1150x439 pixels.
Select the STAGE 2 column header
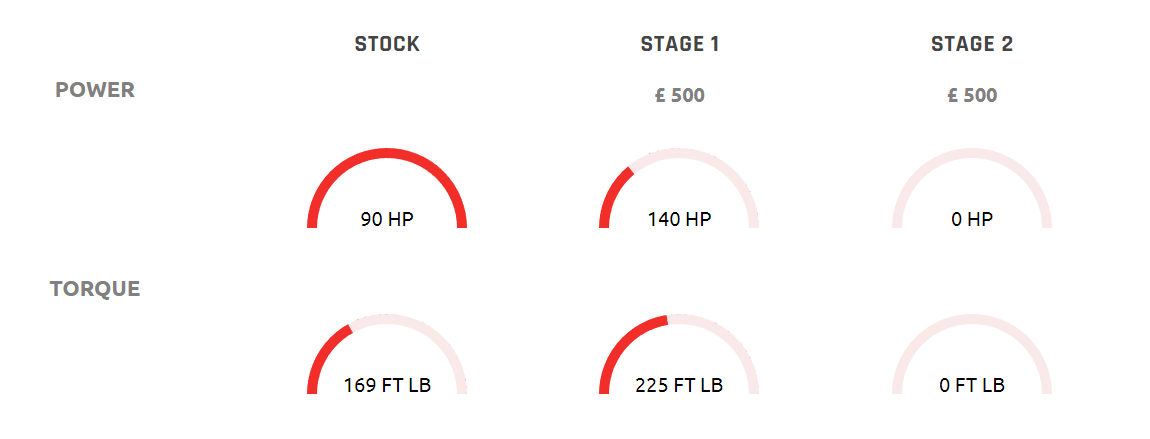coord(972,44)
